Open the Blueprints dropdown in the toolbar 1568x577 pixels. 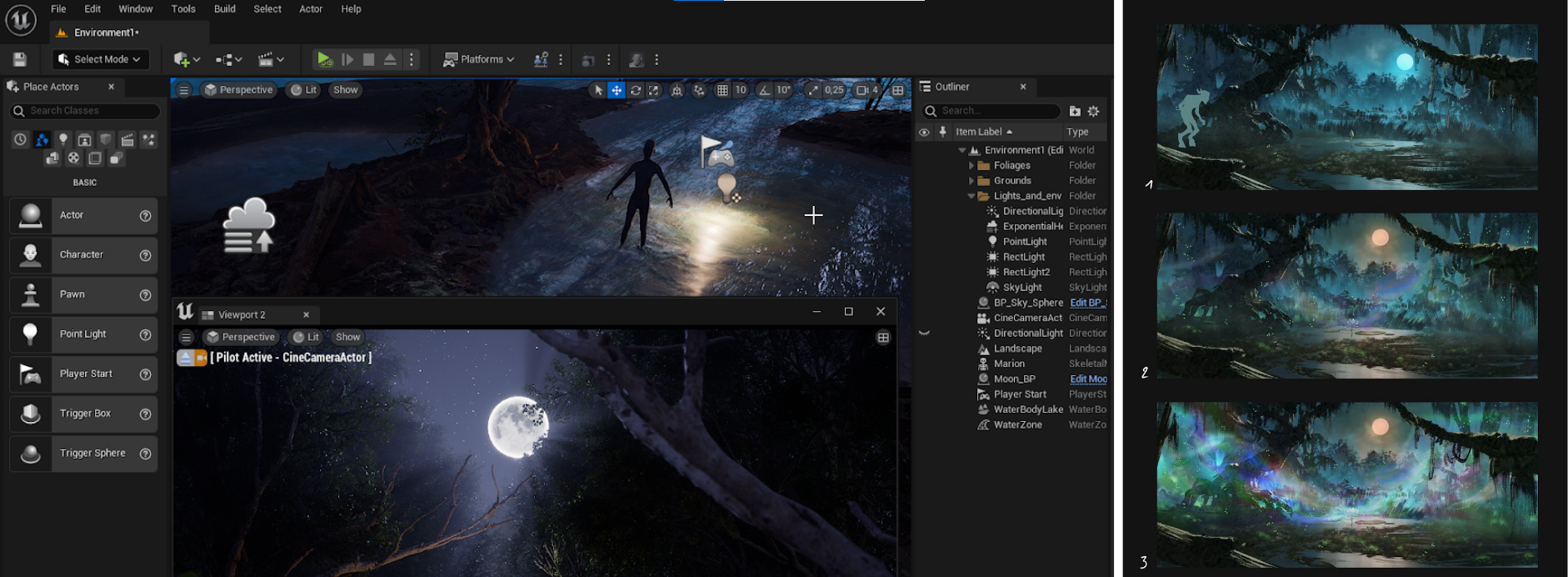click(x=228, y=59)
